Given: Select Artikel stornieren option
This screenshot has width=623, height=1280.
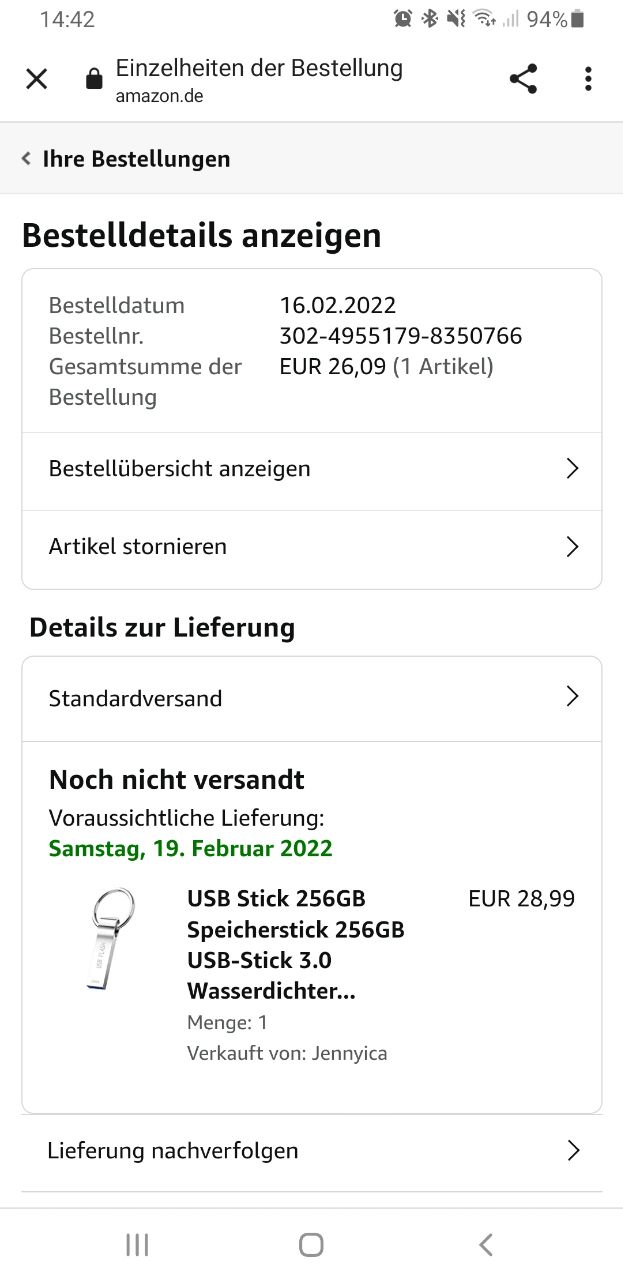Looking at the screenshot, I should click(x=138, y=547).
